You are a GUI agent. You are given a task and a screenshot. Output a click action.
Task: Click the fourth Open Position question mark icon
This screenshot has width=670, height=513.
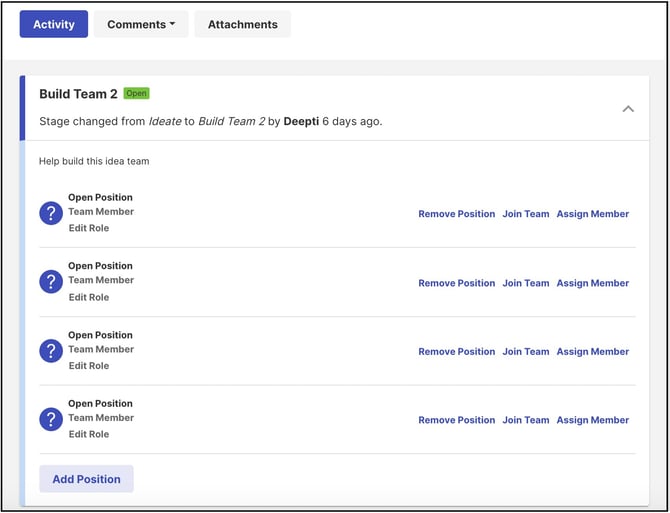(x=51, y=419)
